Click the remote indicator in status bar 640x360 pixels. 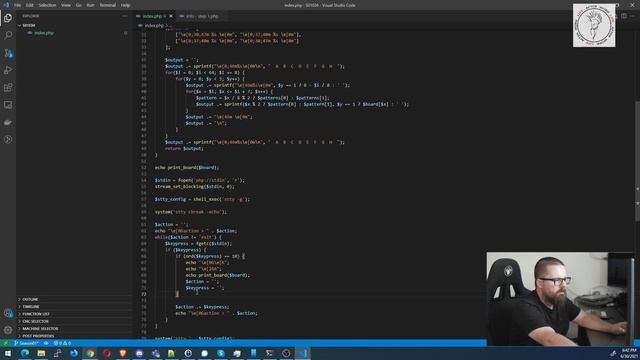pyautogui.click(x=5, y=343)
